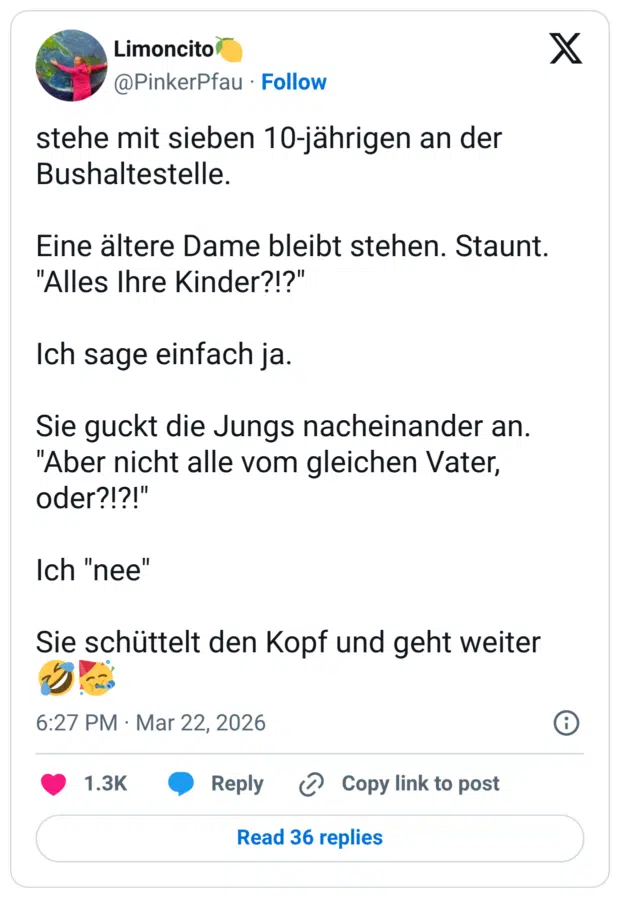
Task: Click the X logo in the corner
Action: (566, 48)
